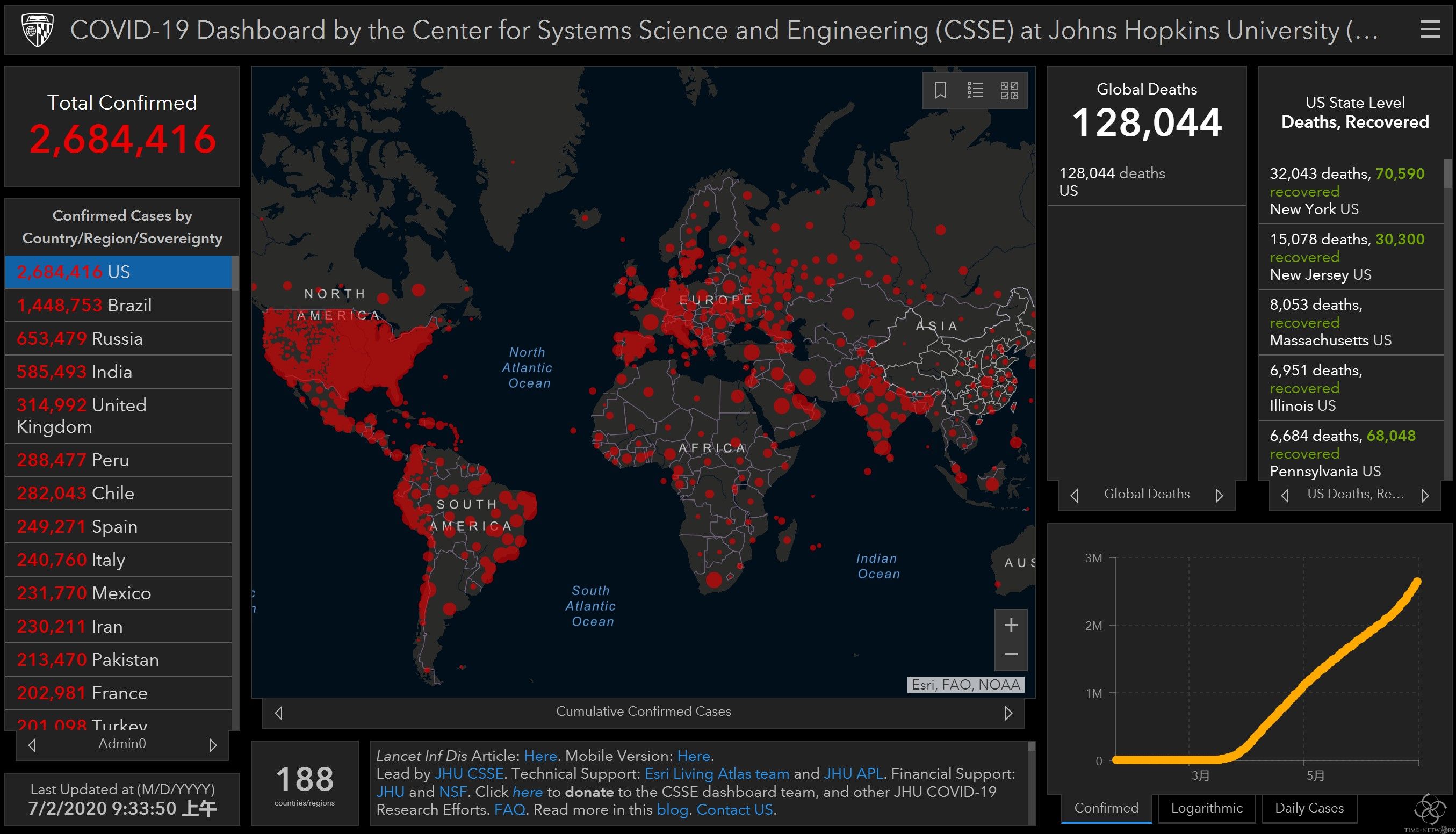The width and height of the screenshot is (1456, 834).
Task: Click left arrow beside Admin0
Action: pos(33,745)
